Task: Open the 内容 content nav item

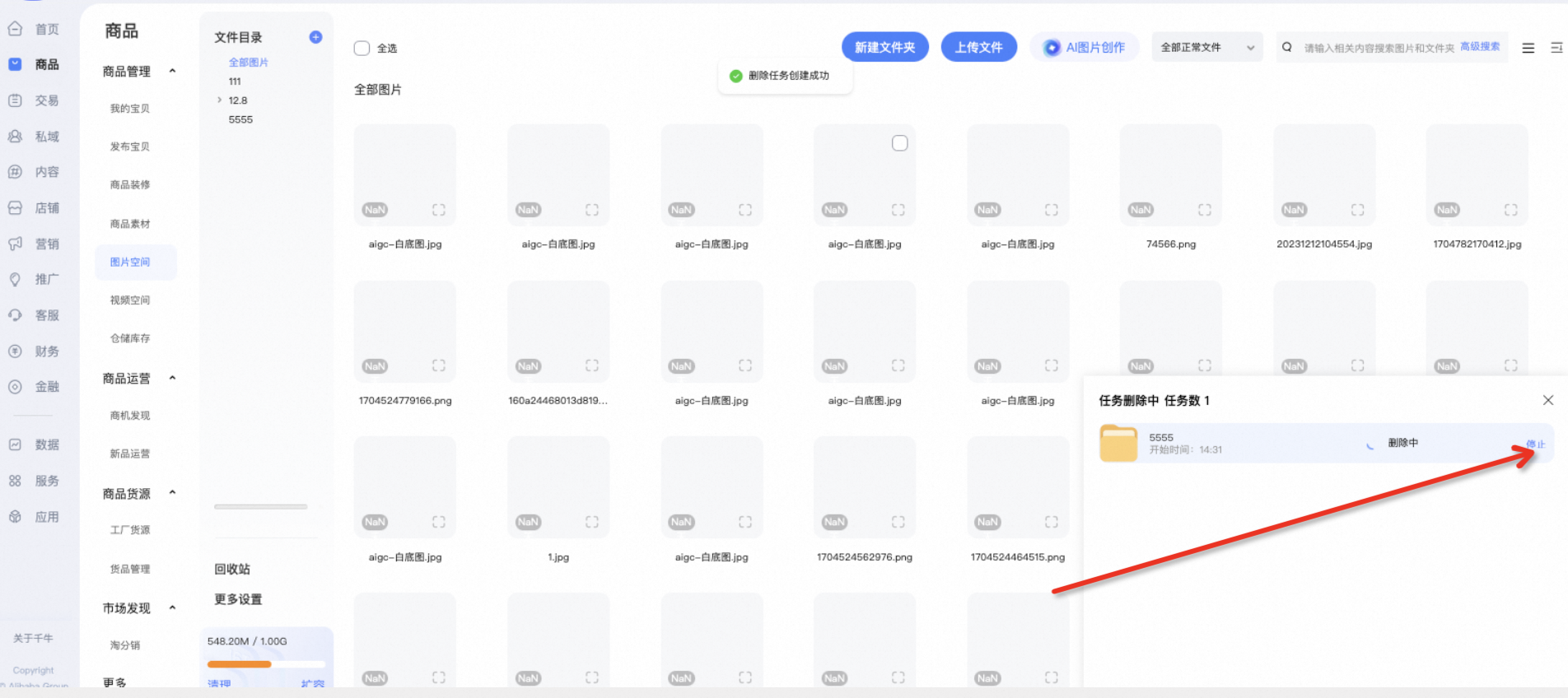Action: click(x=34, y=172)
